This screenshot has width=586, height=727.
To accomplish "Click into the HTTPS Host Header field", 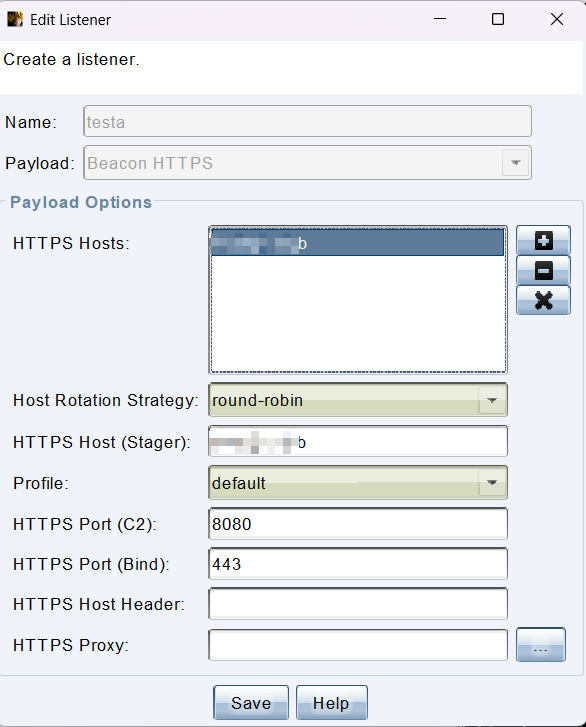I will pos(358,604).
